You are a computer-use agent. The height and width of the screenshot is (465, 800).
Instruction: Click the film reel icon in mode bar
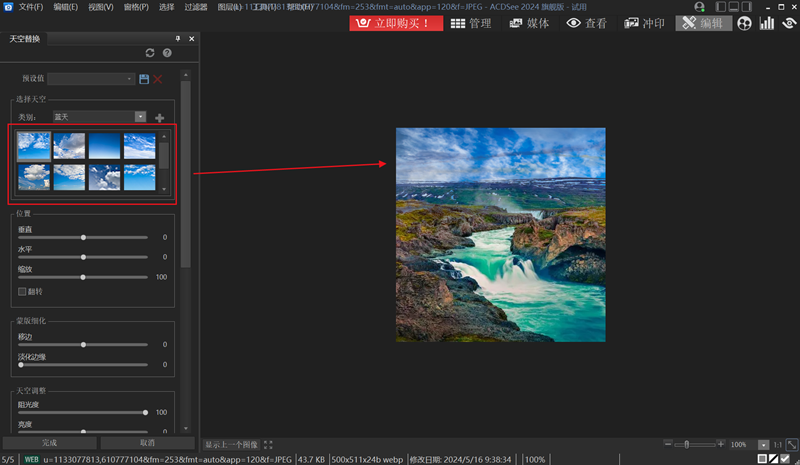(x=744, y=23)
